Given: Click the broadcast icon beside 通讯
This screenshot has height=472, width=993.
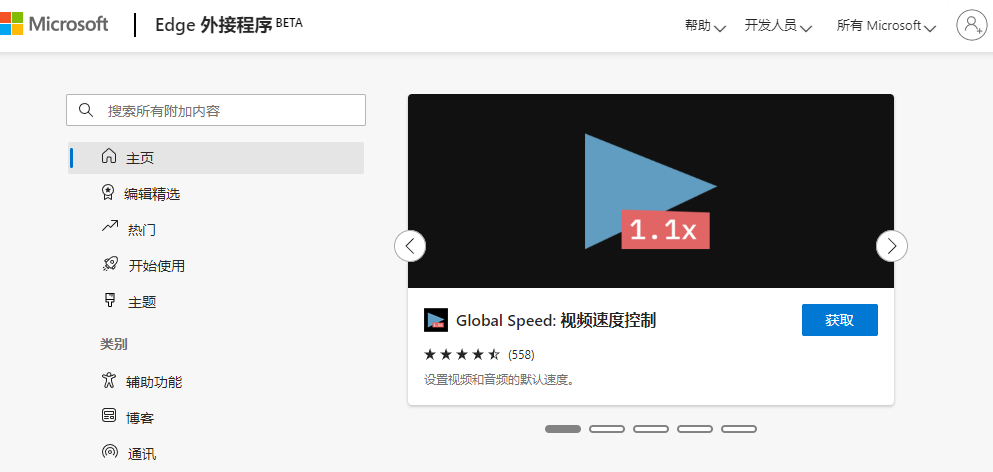Looking at the screenshot, I should [x=110, y=452].
